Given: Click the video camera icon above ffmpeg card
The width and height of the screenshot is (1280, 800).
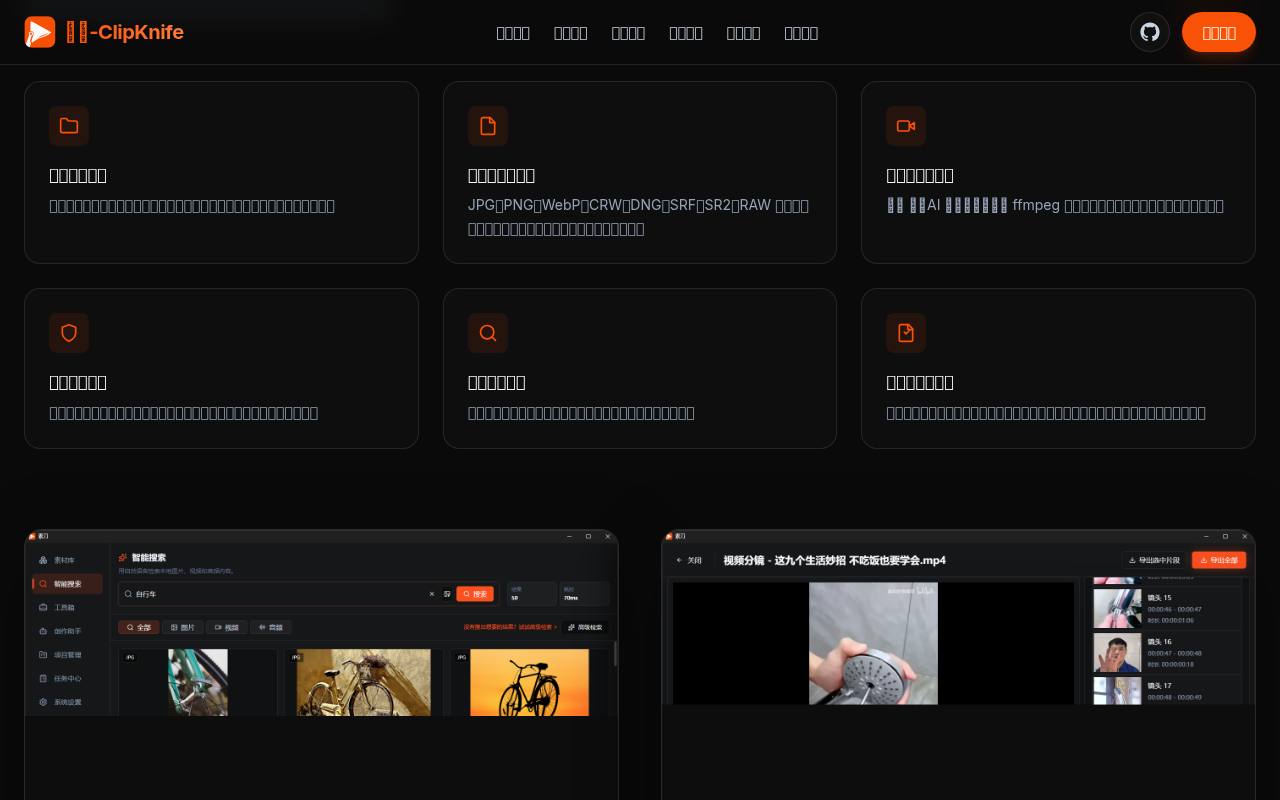Looking at the screenshot, I should click(906, 126).
